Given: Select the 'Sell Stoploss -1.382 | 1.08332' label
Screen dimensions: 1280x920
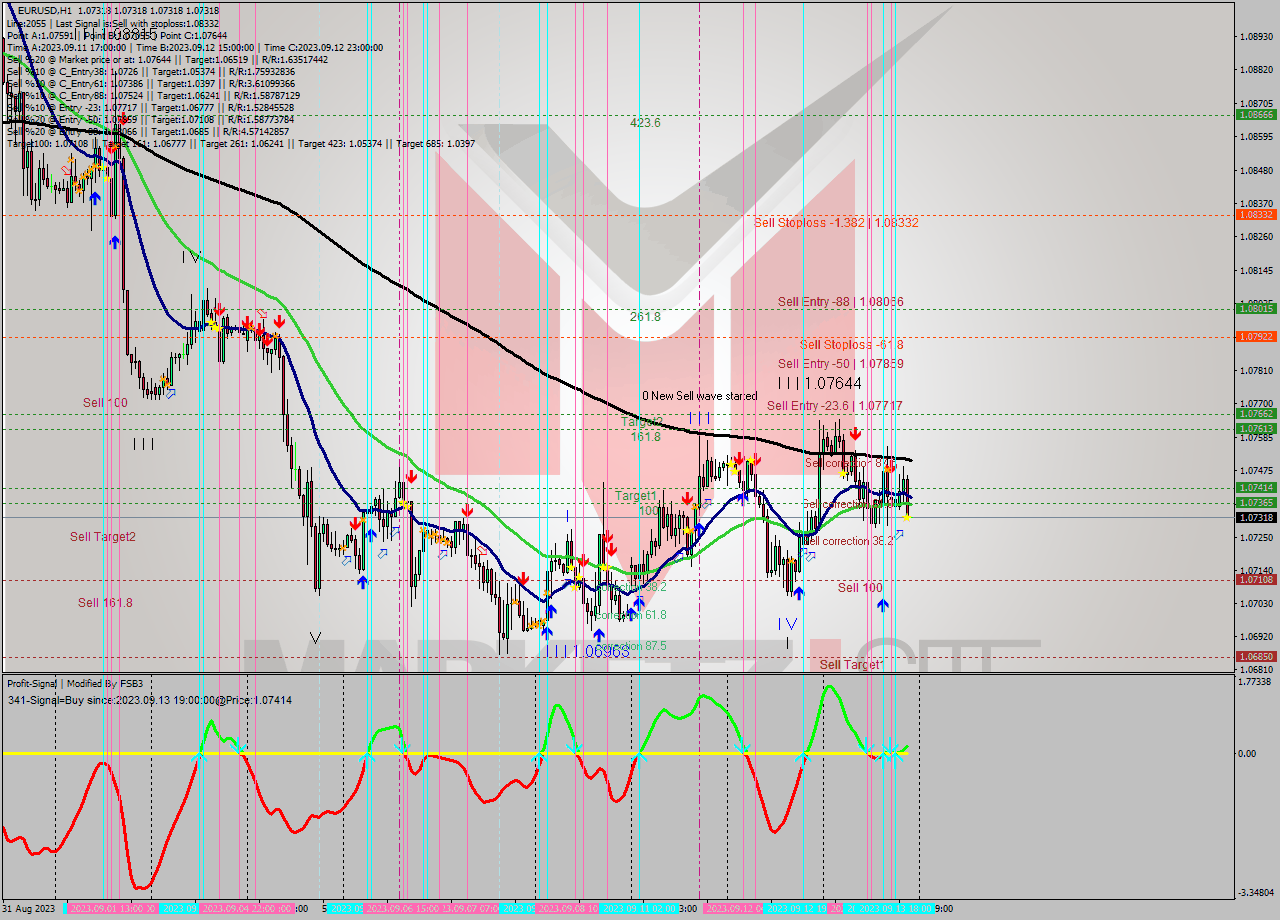Looking at the screenshot, I should coord(835,223).
